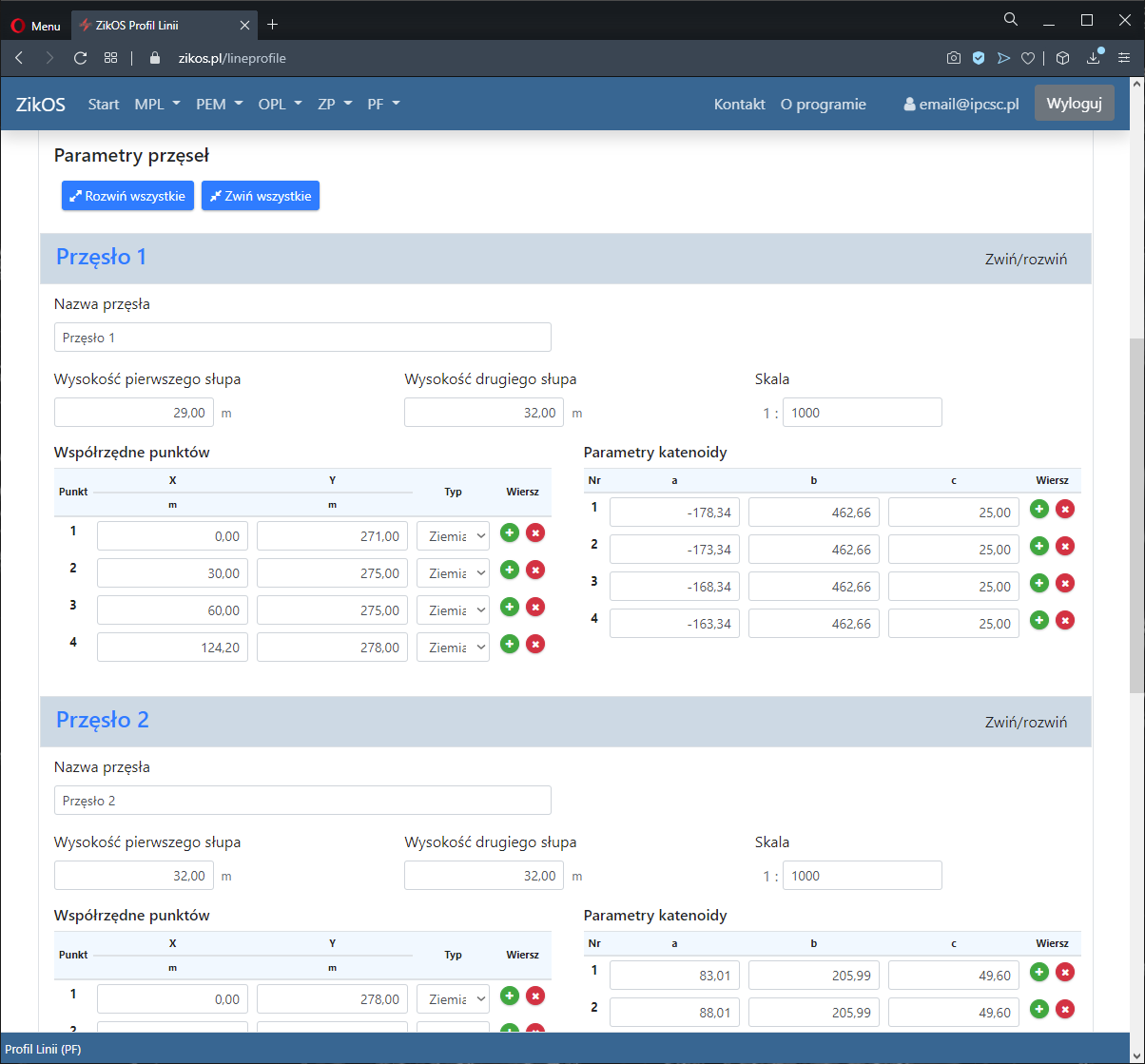The width and height of the screenshot is (1145, 1064).
Task: Go to Start in the navbar
Action: click(x=104, y=104)
